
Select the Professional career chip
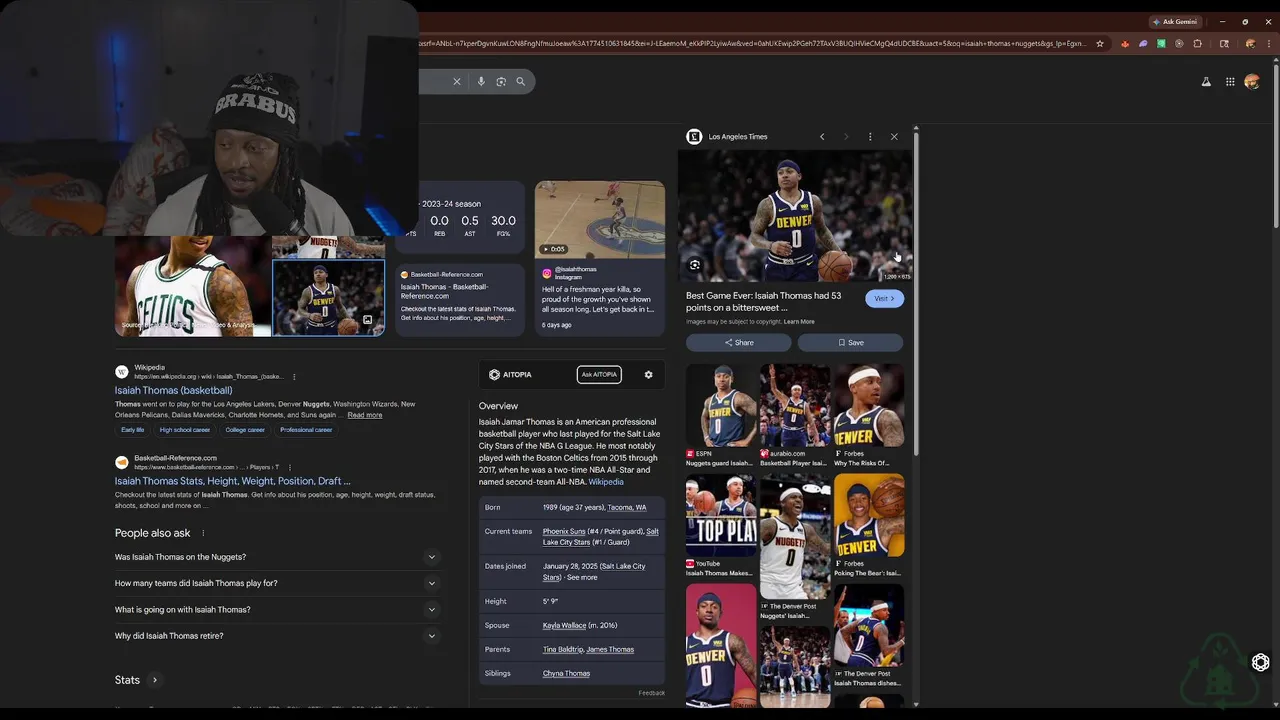point(306,430)
